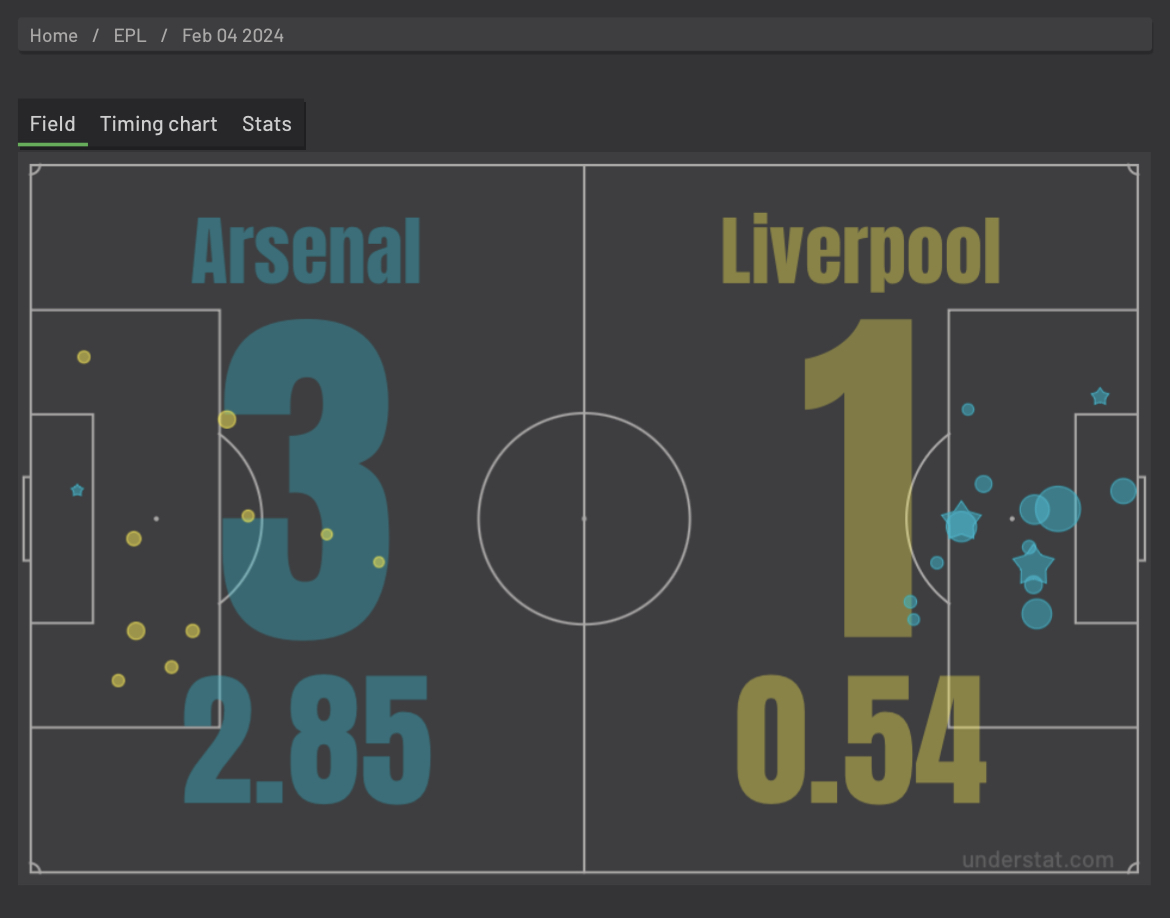Click blue shot circle on the right goal line

(1123, 491)
